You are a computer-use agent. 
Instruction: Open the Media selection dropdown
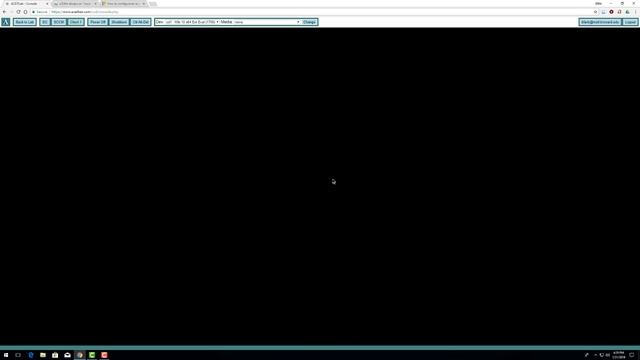[267, 22]
